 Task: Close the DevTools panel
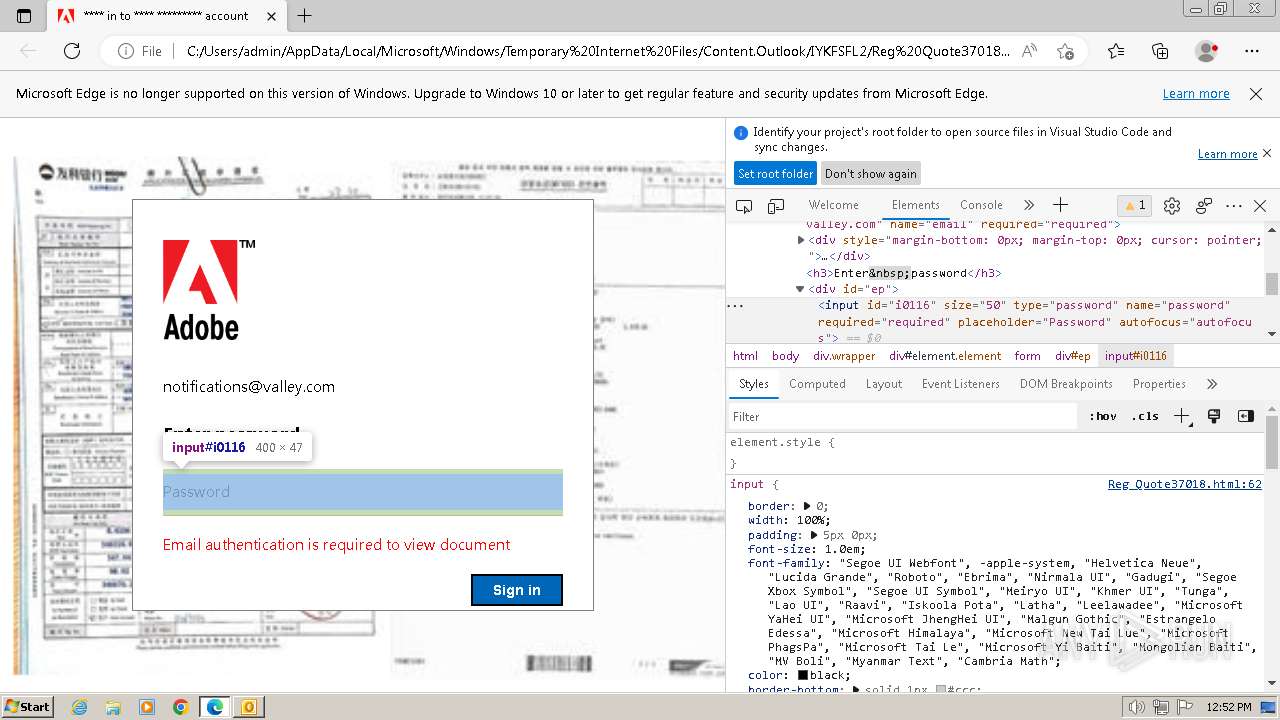(1260, 206)
